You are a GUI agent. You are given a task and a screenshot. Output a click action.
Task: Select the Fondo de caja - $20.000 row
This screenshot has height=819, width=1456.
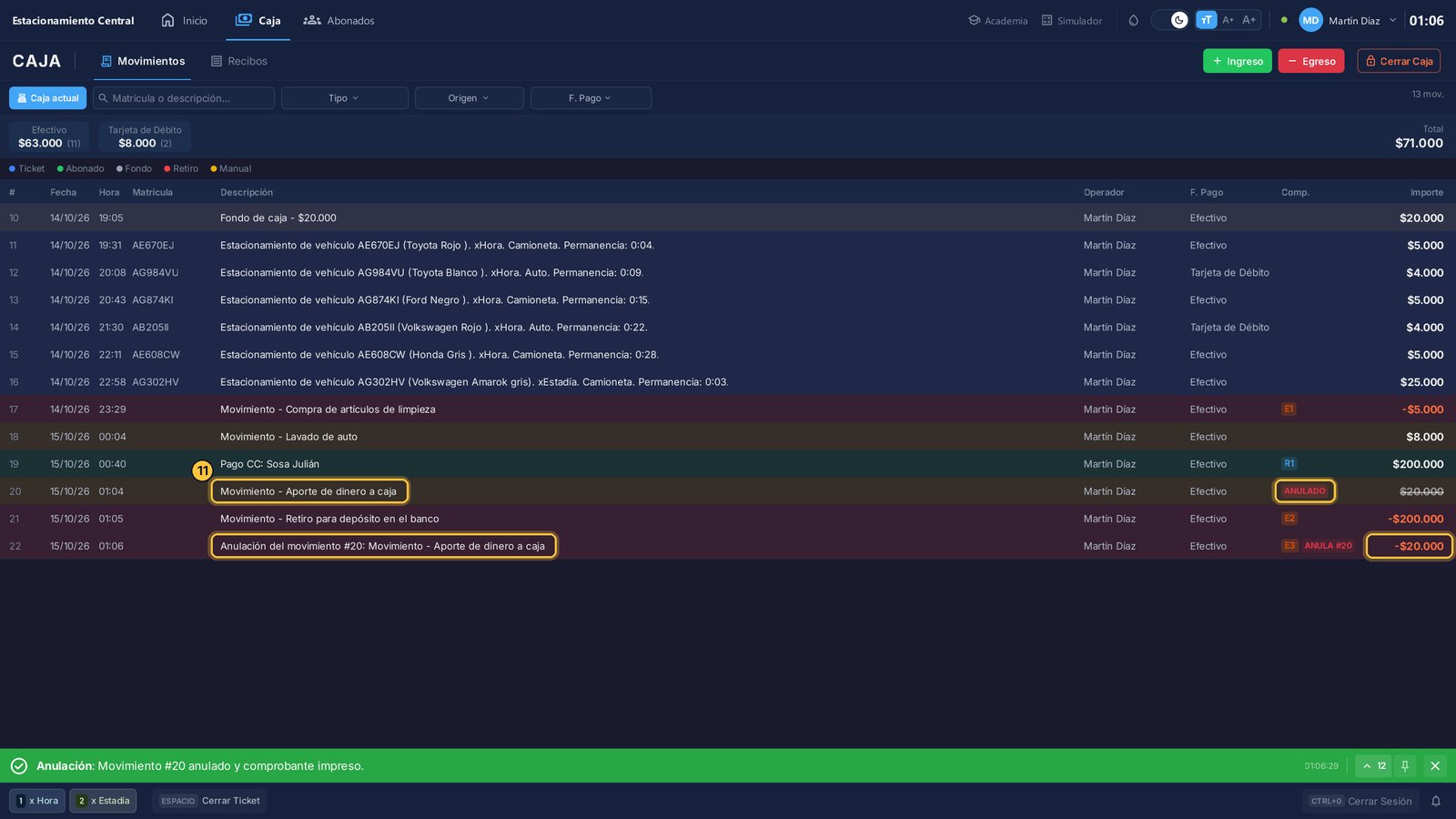click(728, 218)
